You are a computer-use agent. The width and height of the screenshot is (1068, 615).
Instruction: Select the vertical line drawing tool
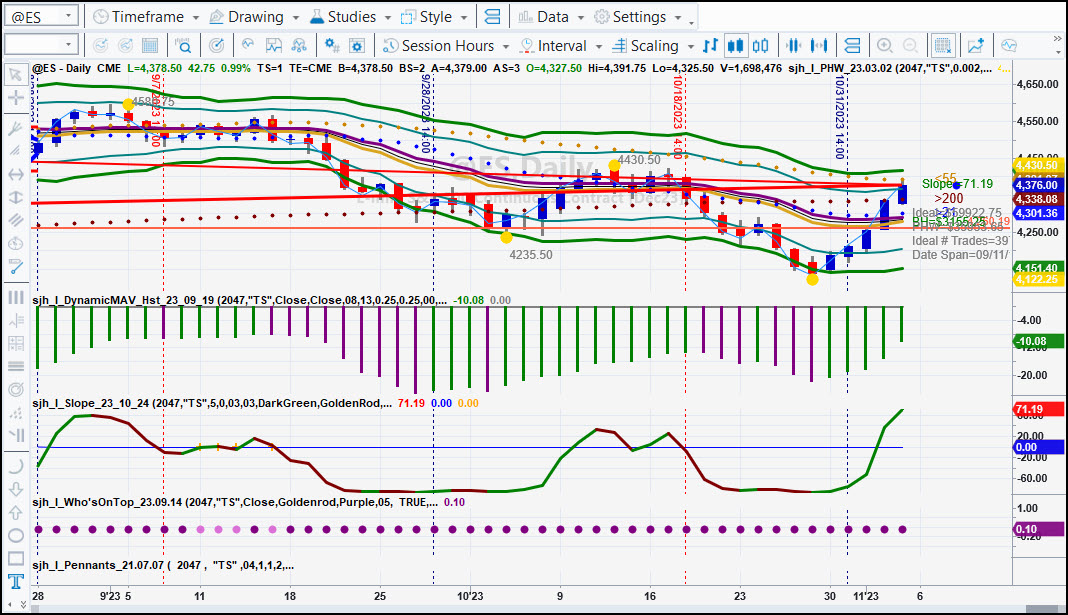pos(15,198)
